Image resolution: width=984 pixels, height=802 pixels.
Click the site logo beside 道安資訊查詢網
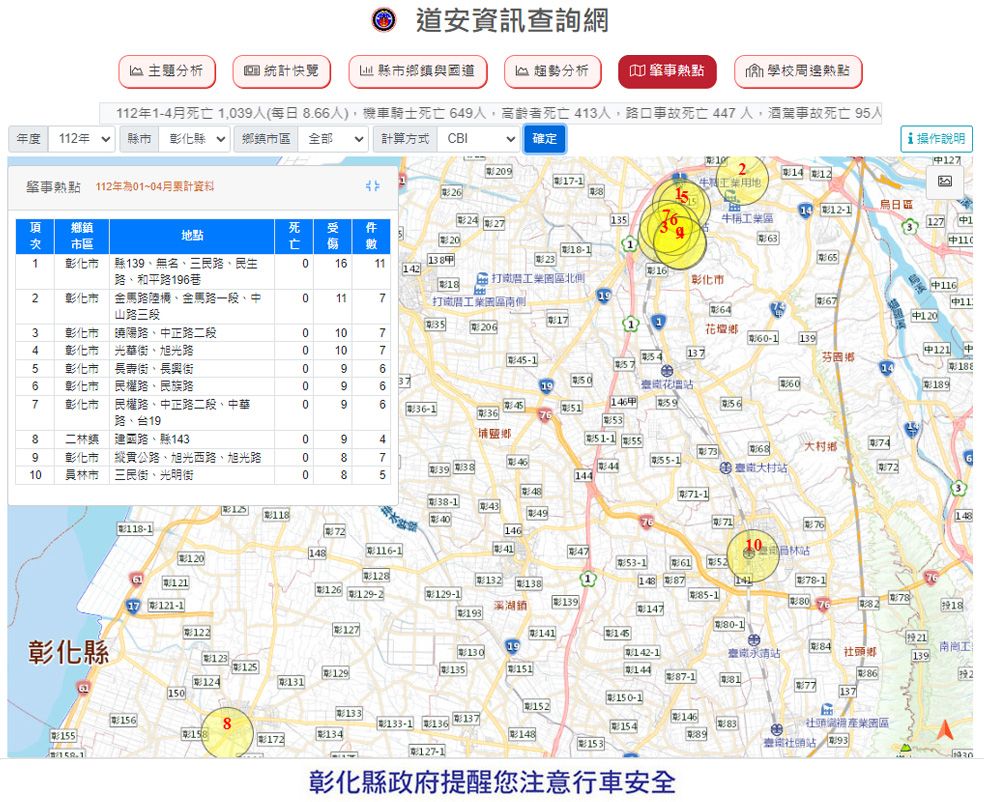point(382,21)
